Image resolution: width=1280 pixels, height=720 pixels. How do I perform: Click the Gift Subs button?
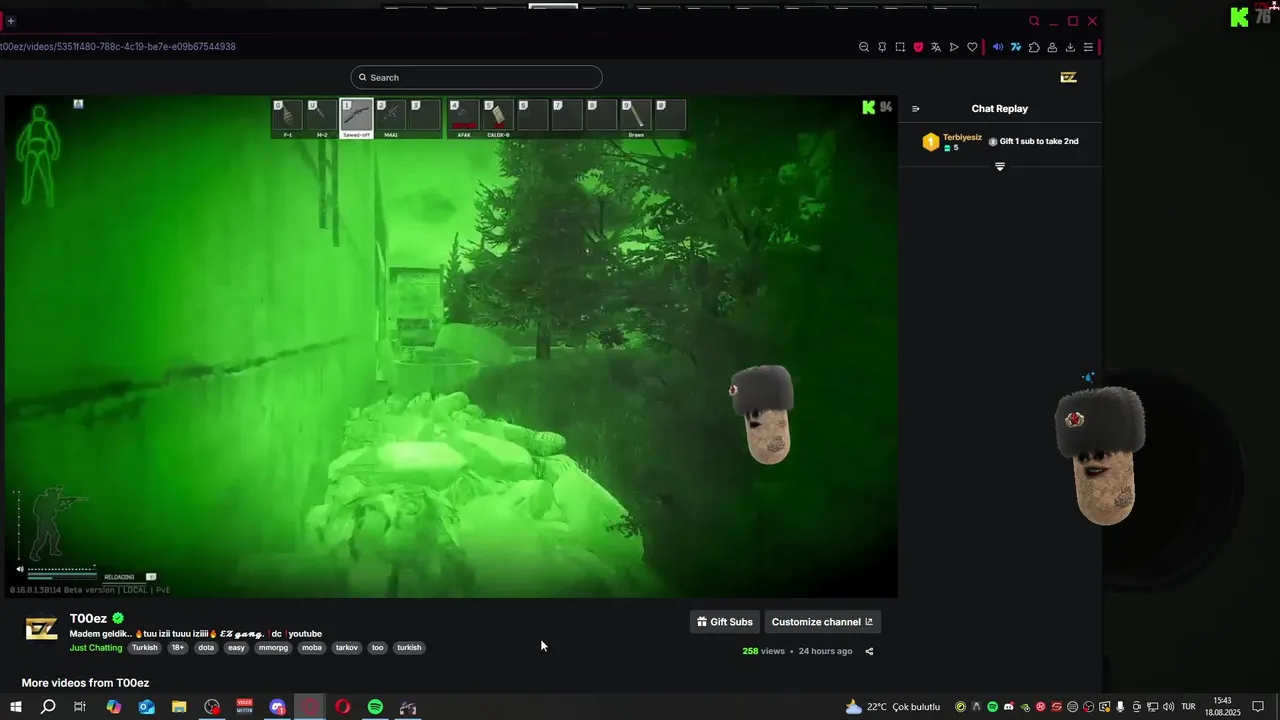725,622
